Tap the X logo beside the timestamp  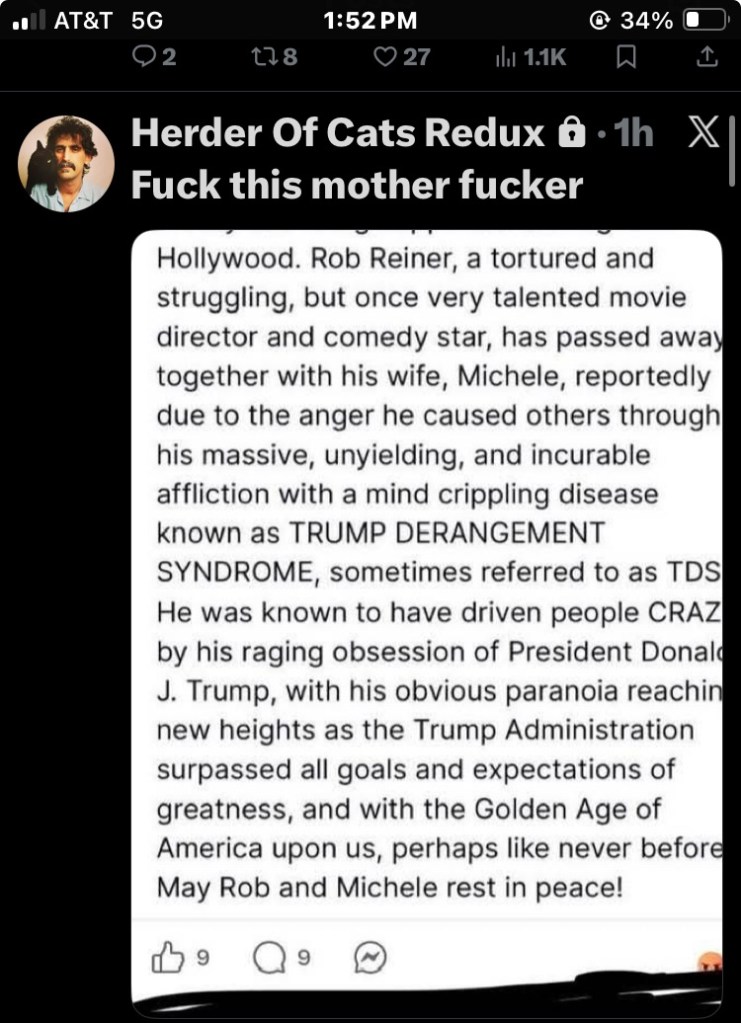(x=704, y=134)
